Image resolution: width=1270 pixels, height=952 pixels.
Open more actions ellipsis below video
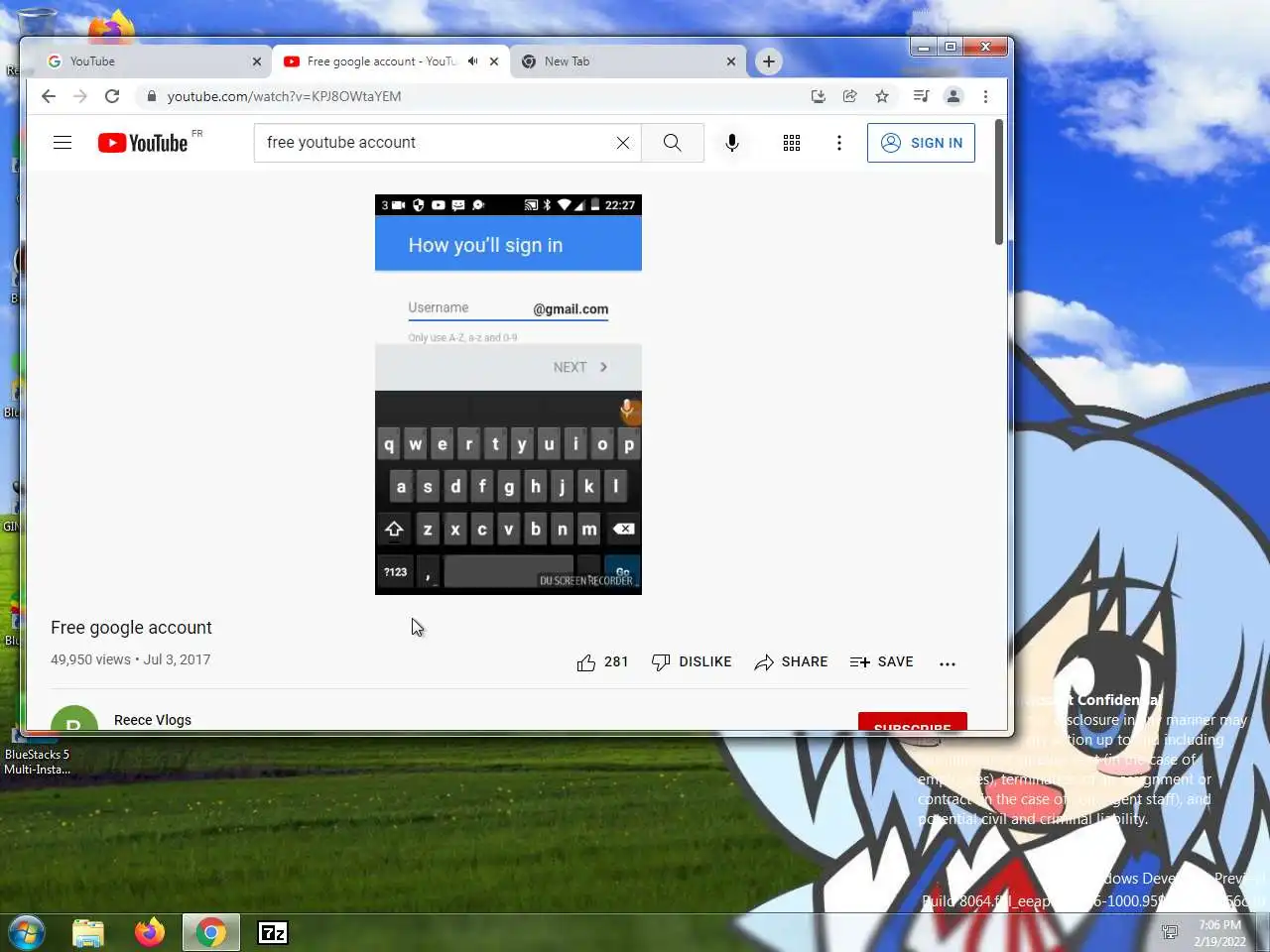click(948, 663)
